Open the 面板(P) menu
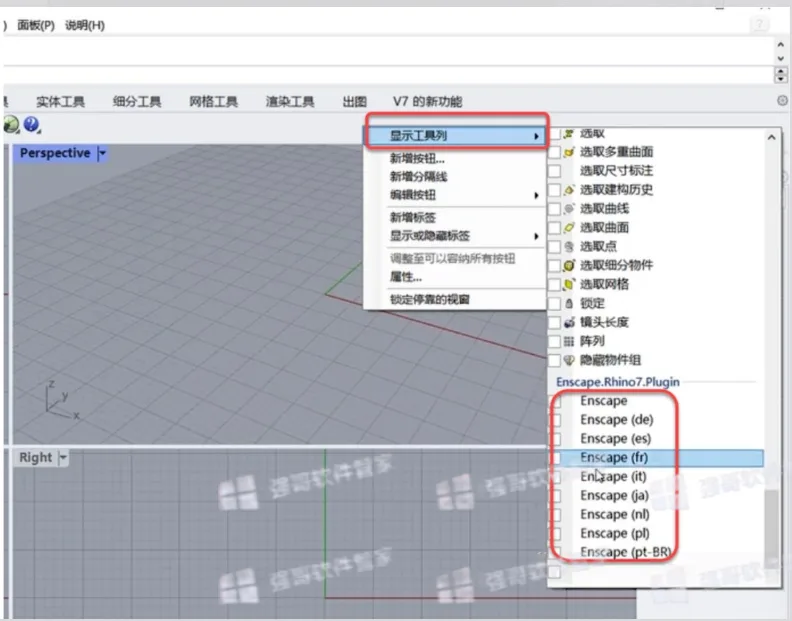This screenshot has height=621, width=792. 36,25
